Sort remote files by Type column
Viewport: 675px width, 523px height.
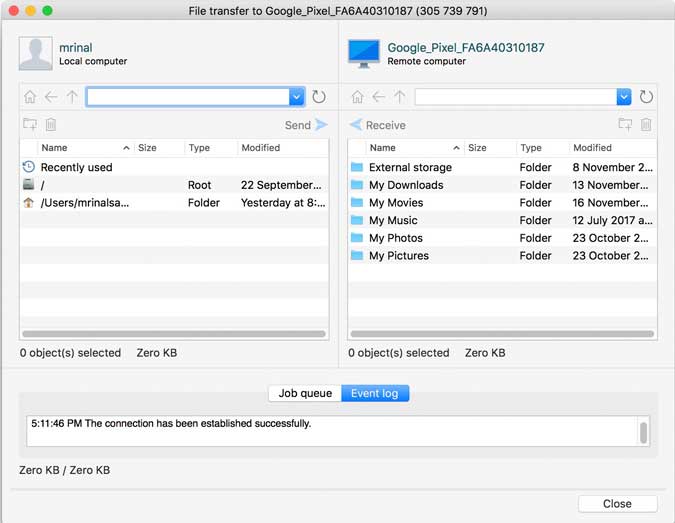coord(542,148)
